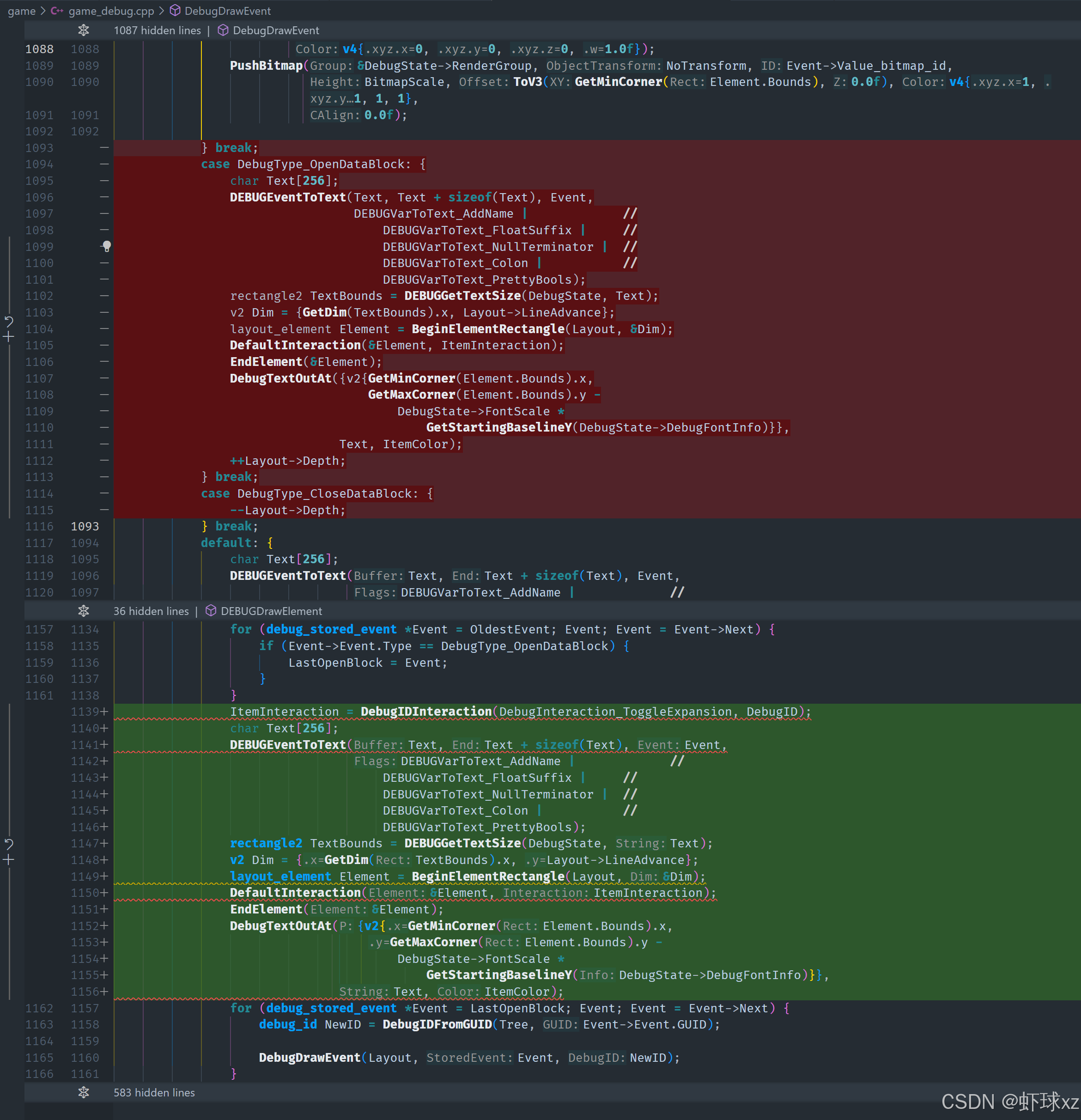Revert the added green block change
1081x1120 pixels.
point(9,844)
